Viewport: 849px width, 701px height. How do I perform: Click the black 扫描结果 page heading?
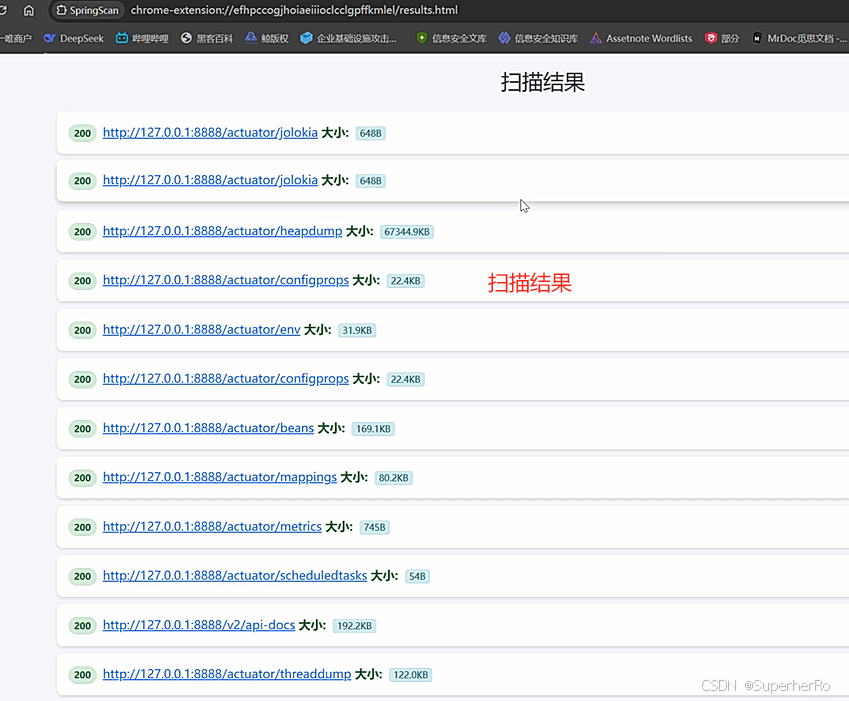543,82
